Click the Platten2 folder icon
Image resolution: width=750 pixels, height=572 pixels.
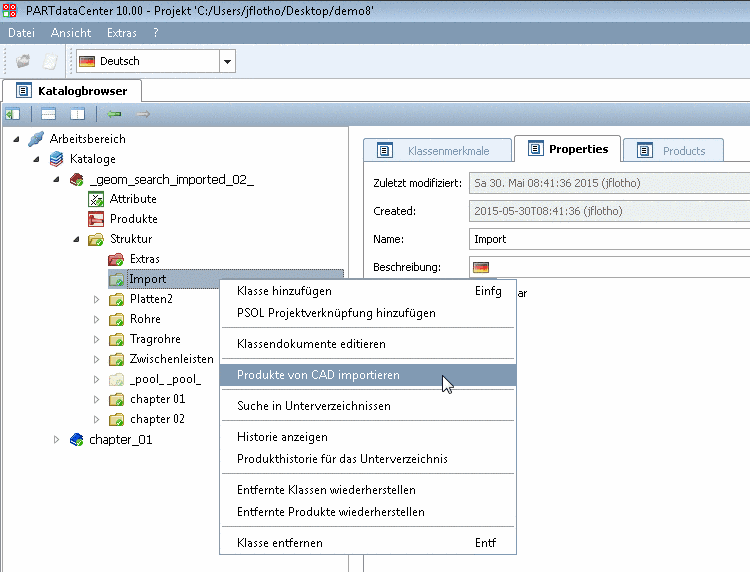click(116, 299)
